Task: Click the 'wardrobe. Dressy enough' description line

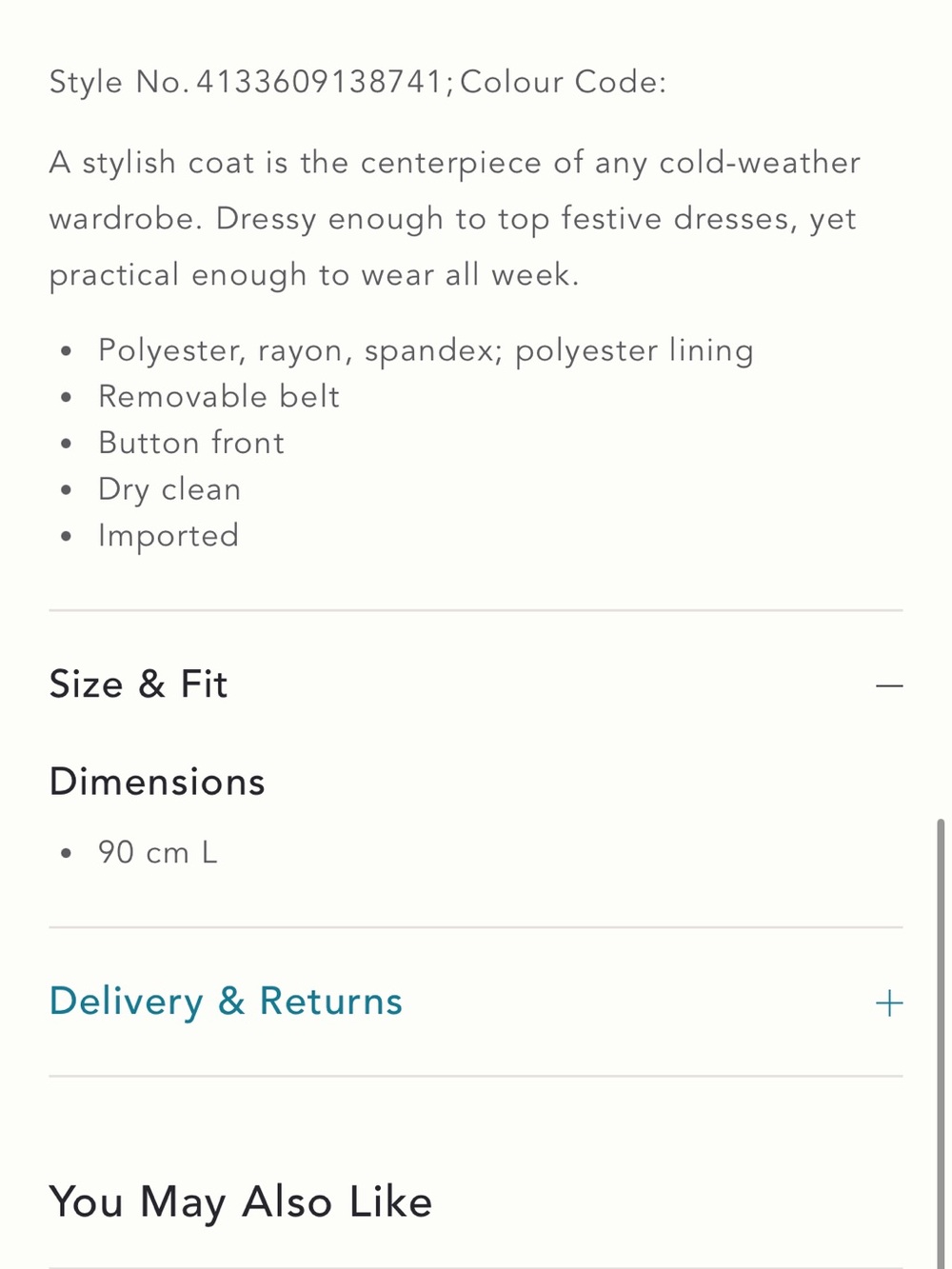Action: 452,219
